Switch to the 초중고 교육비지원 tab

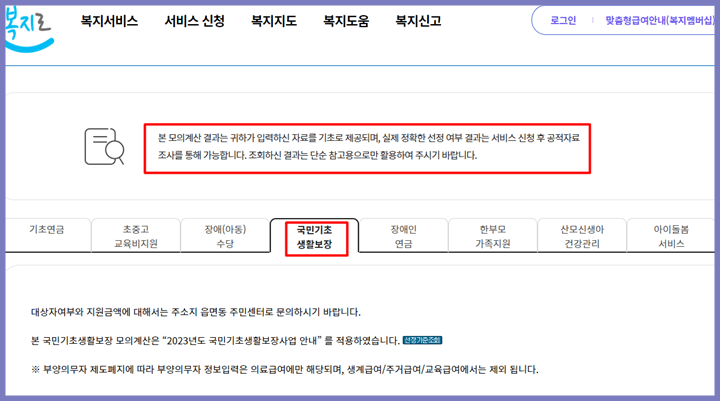[x=136, y=236]
